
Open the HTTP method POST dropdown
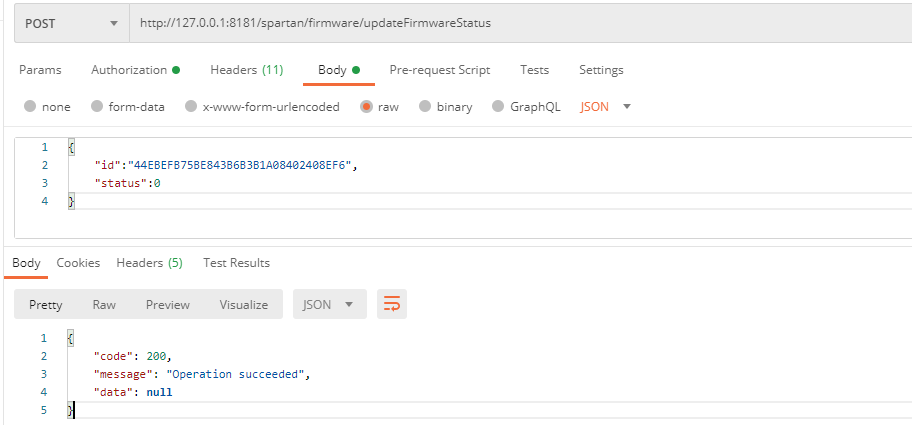click(x=70, y=22)
